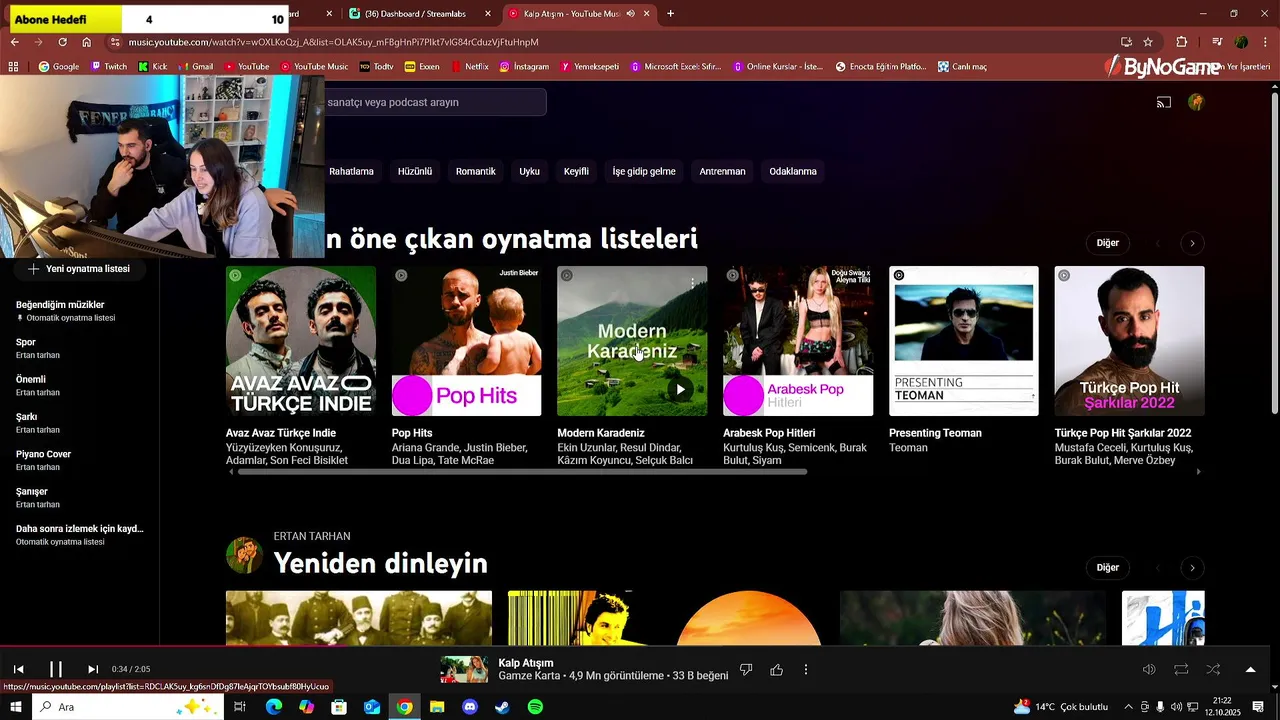Select the Hüzünlü mood chip
Viewport: 1280px width, 720px height.
pos(415,171)
